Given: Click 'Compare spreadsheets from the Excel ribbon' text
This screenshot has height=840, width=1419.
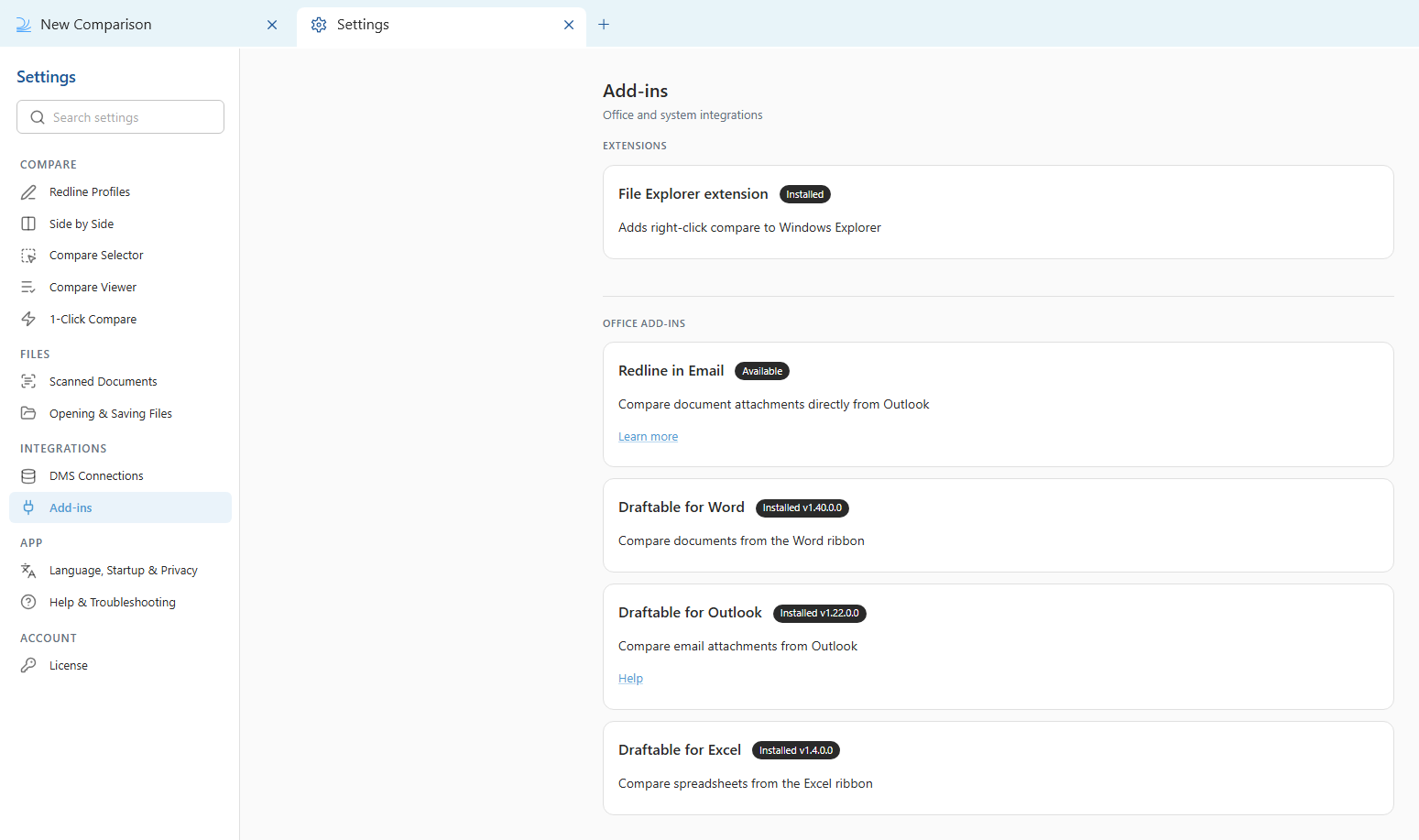Looking at the screenshot, I should pyautogui.click(x=746, y=784).
